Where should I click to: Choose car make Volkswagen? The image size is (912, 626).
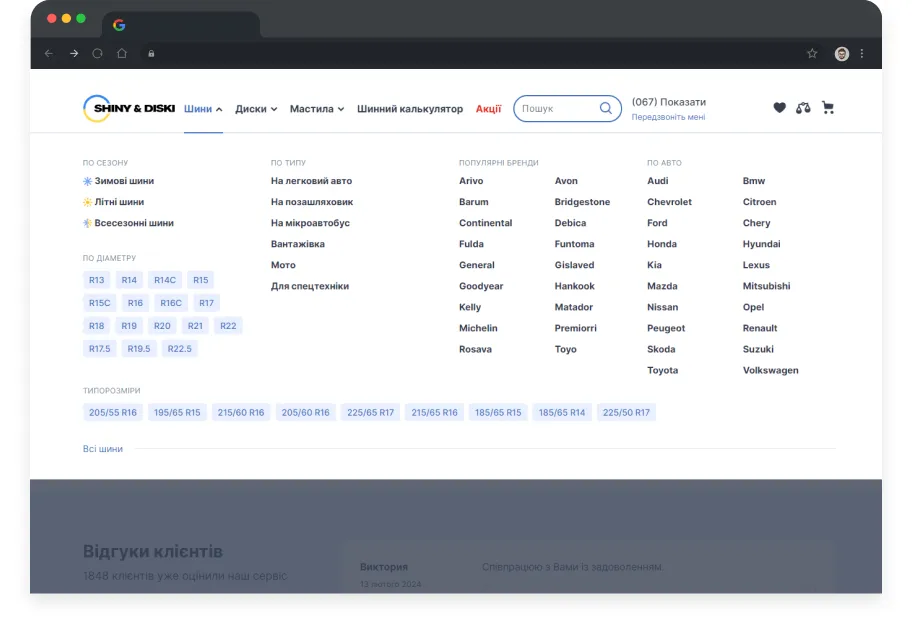tap(771, 370)
